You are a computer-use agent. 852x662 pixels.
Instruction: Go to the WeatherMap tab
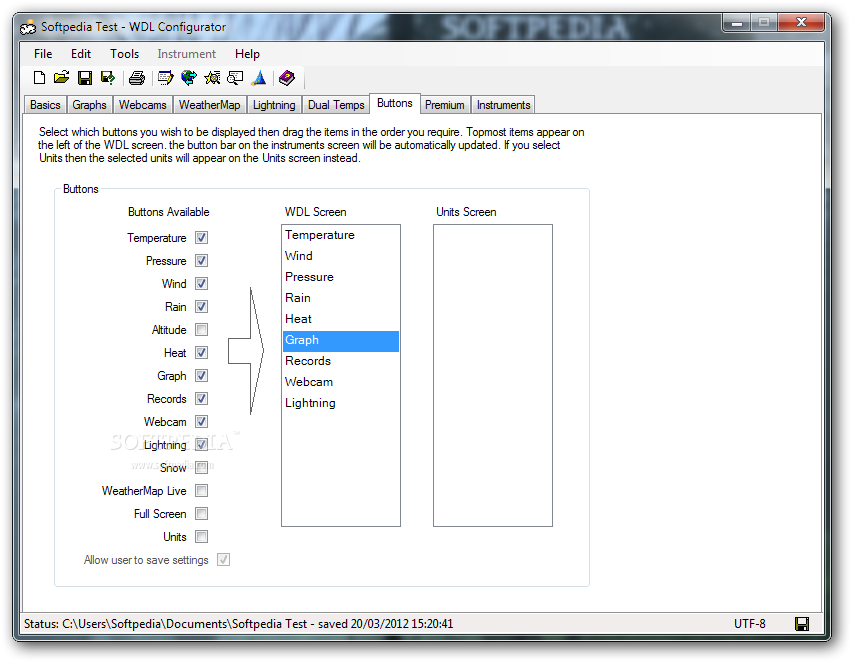click(209, 105)
